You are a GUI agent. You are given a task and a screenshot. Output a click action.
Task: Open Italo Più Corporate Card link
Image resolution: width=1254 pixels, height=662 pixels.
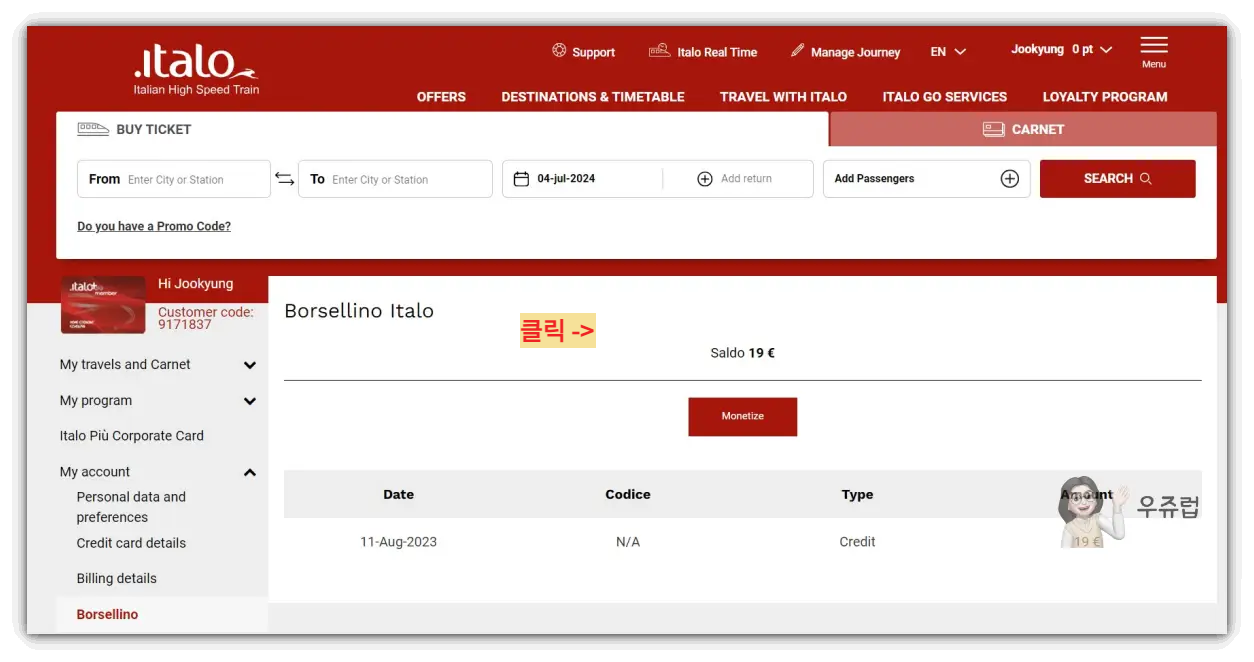132,436
